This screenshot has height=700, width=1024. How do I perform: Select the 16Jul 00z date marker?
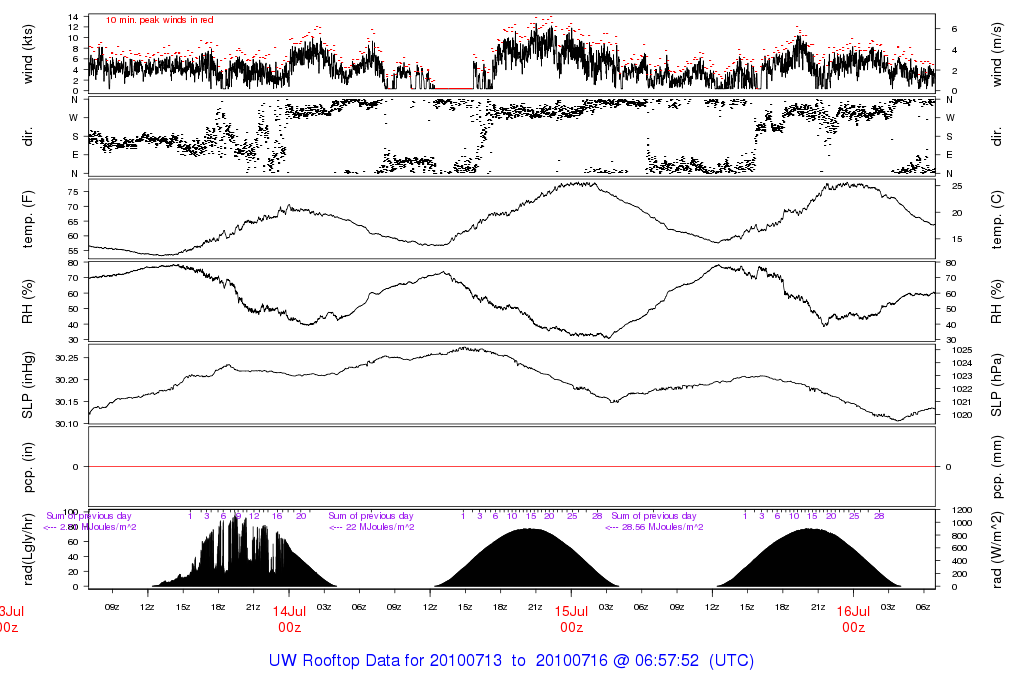point(853,619)
